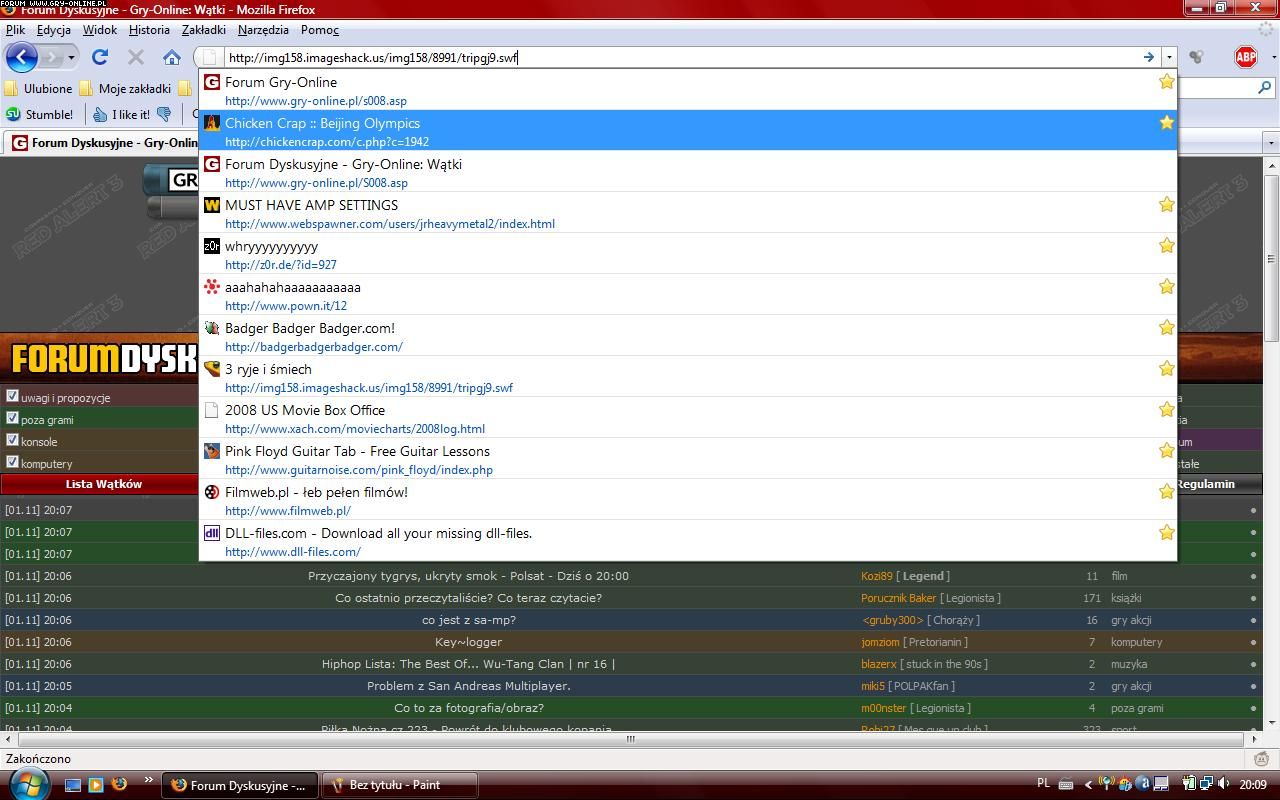Viewport: 1280px width, 800px height.
Task: Click the thumbs-down dislike icon
Action: [164, 114]
